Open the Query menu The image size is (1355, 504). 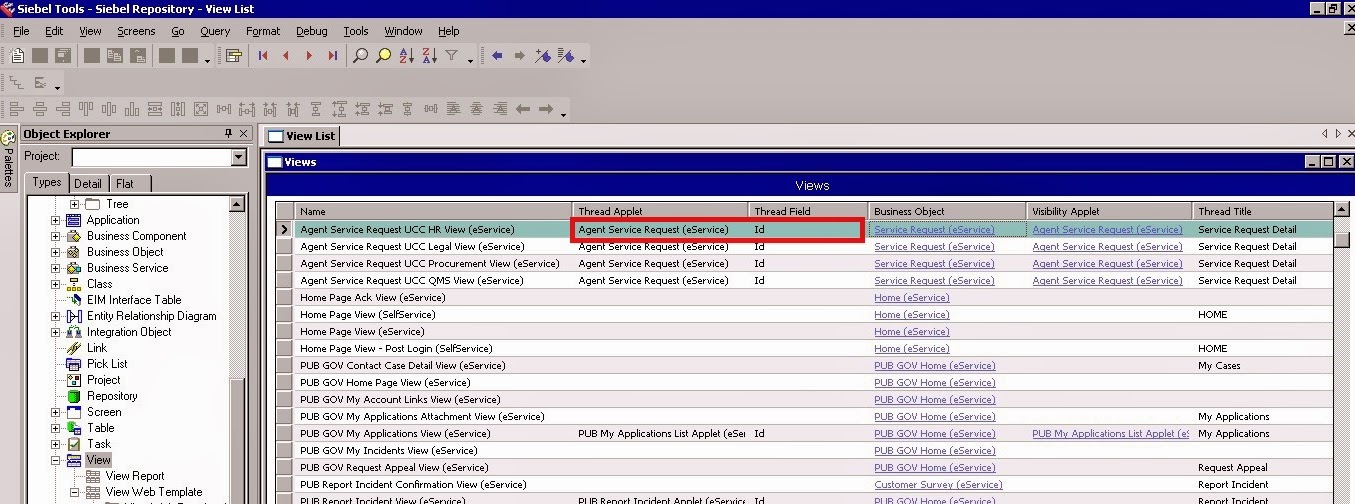[215, 31]
